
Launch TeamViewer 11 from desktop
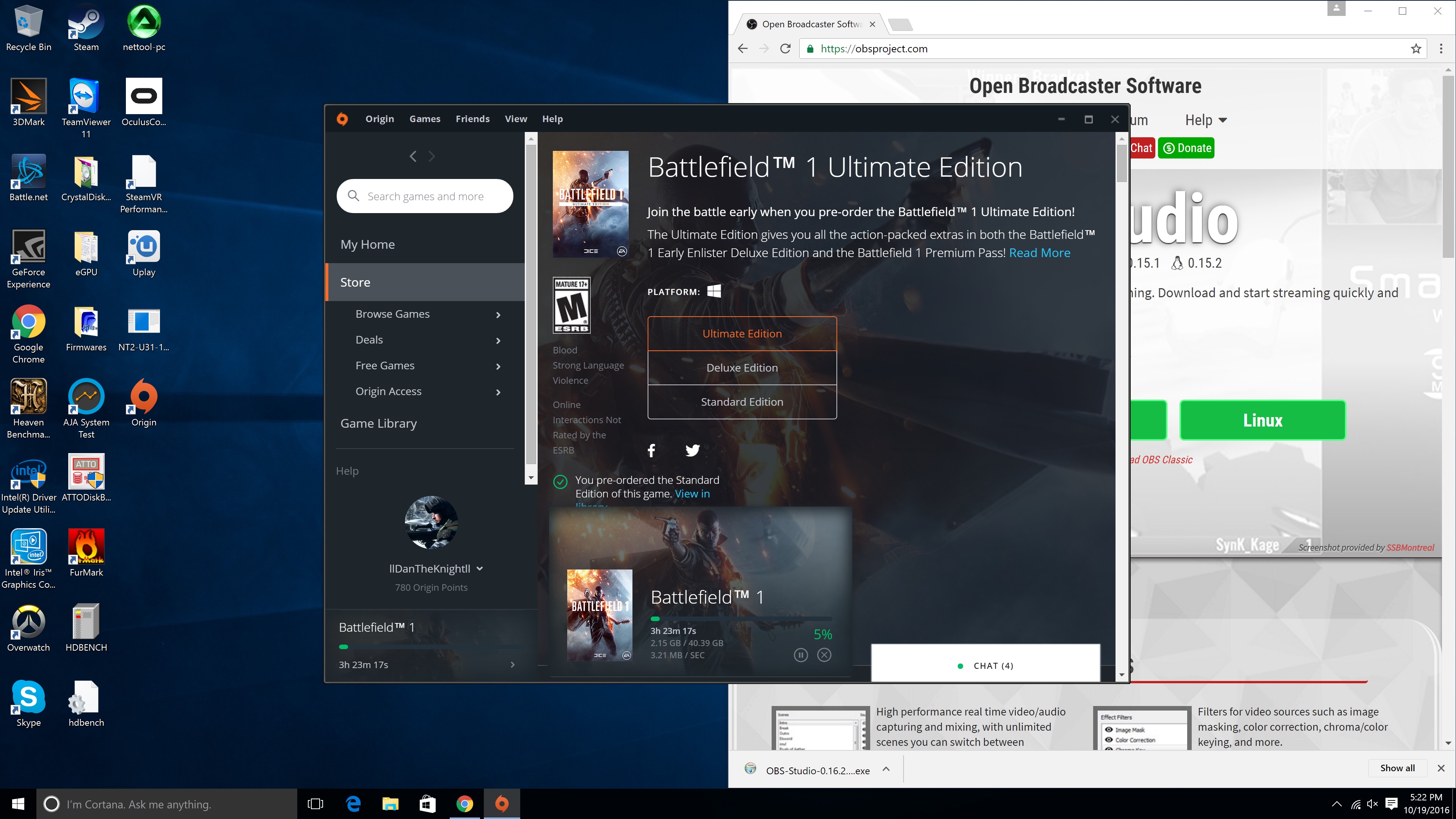(x=86, y=108)
